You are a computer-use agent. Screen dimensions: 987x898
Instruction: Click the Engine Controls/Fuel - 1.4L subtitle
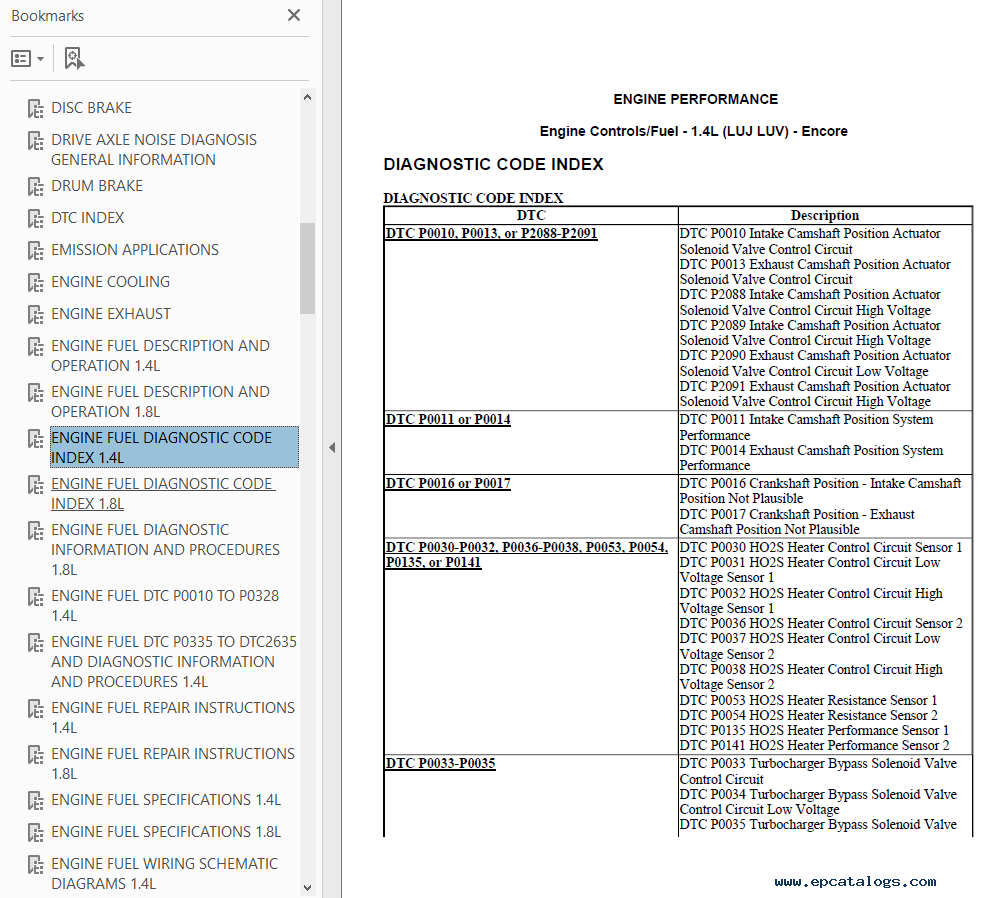click(x=694, y=132)
